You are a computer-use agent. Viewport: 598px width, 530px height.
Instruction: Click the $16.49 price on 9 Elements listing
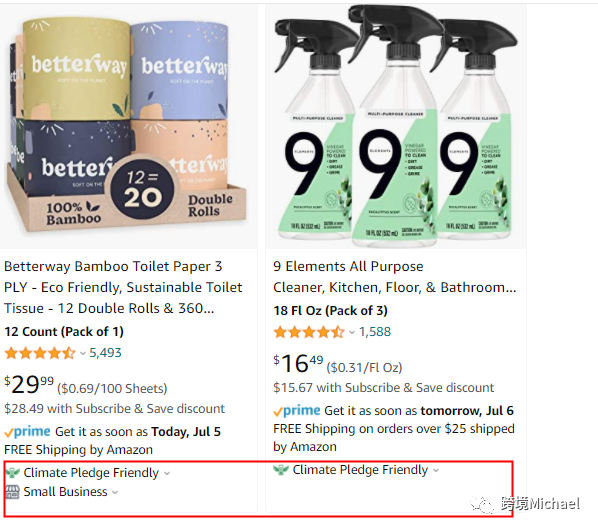point(298,363)
